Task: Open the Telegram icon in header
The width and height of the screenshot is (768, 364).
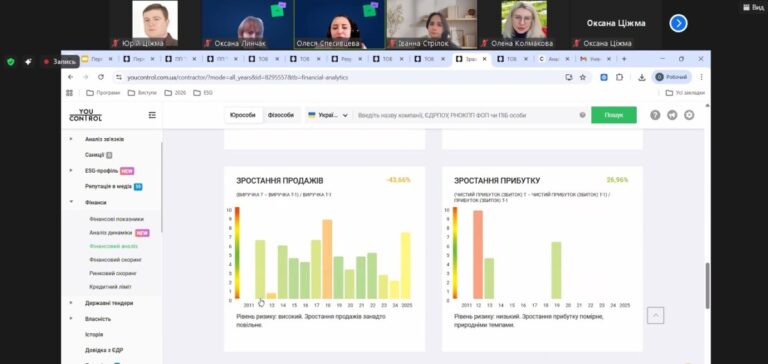Action: pos(672,115)
